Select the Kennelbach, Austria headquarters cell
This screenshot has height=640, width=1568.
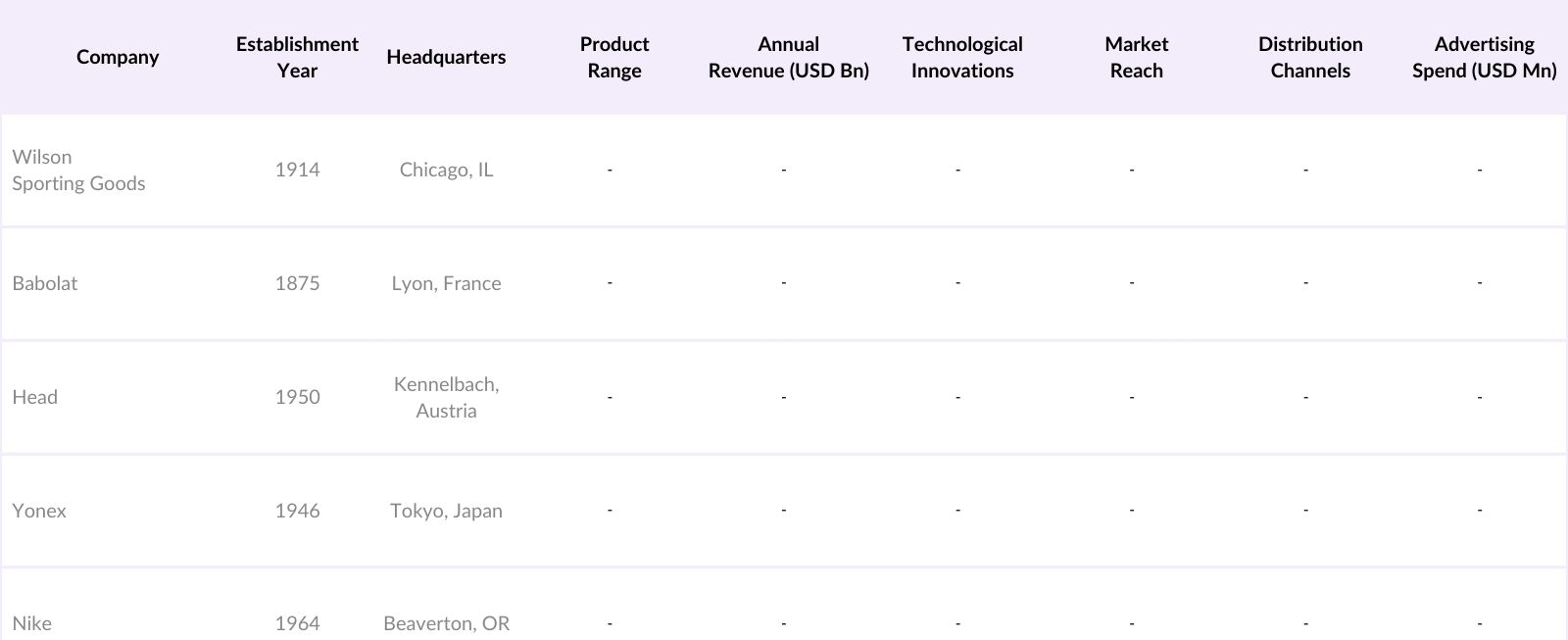tap(446, 397)
